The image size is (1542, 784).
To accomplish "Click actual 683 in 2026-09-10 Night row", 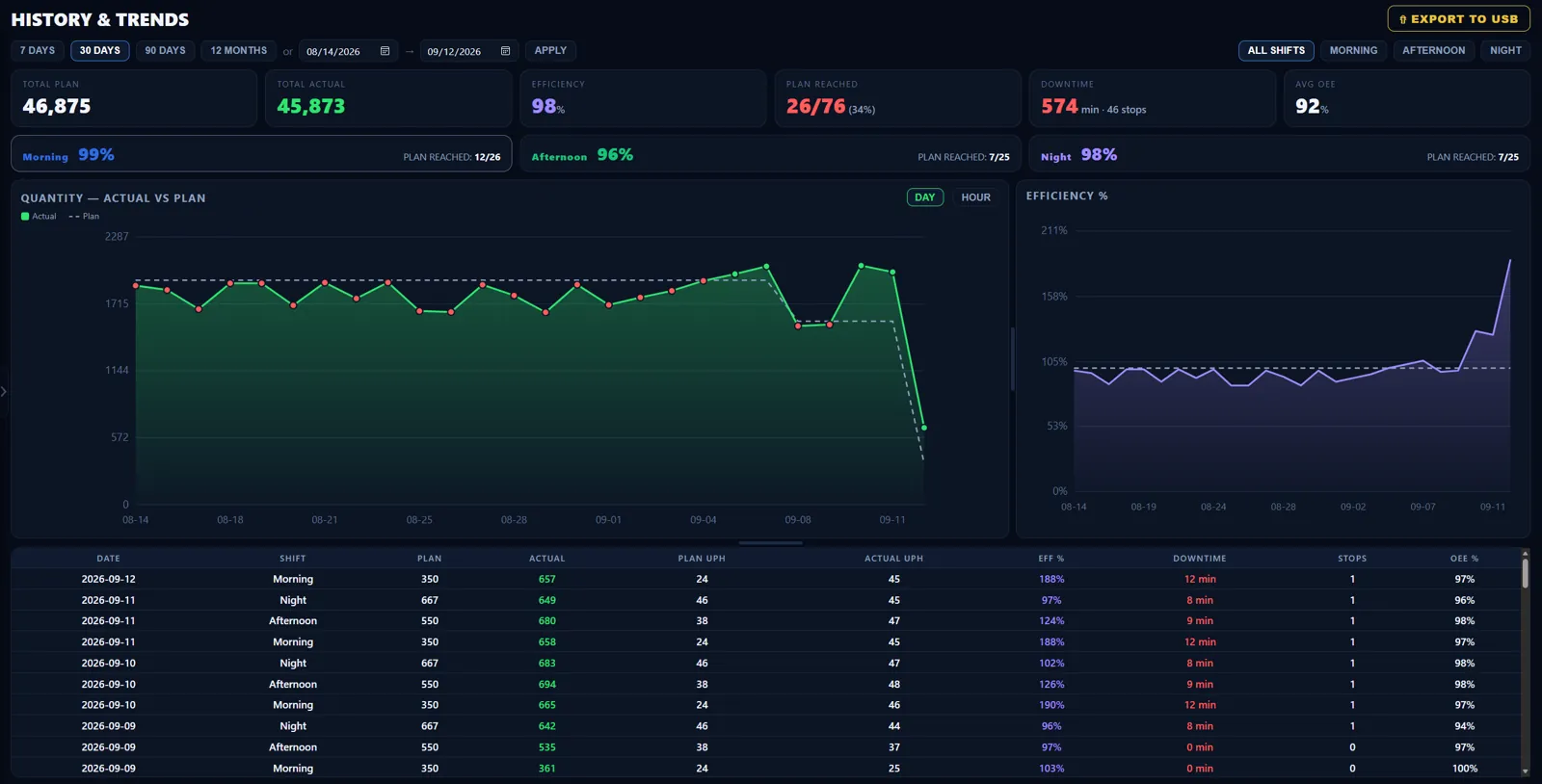I will pyautogui.click(x=546, y=664).
